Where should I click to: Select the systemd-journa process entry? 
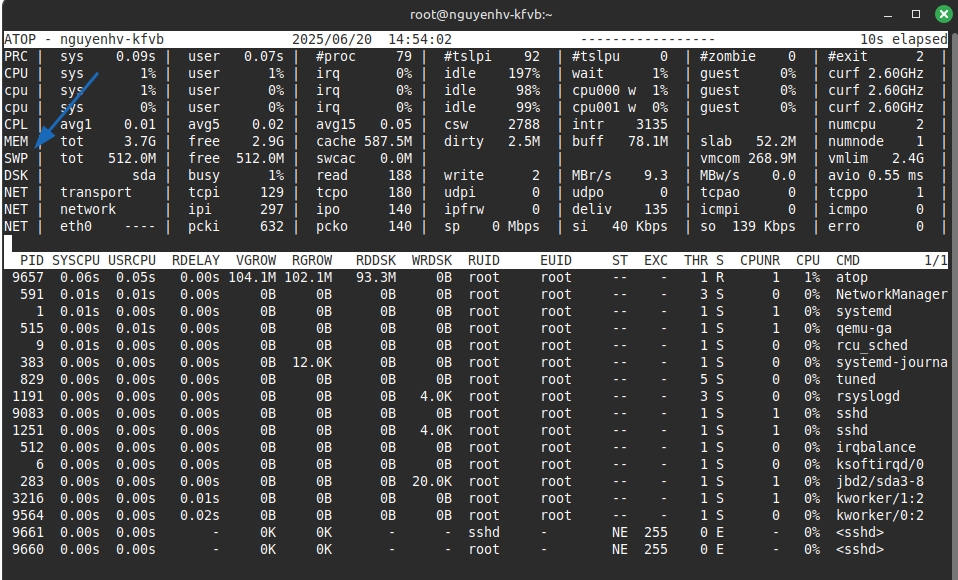click(891, 362)
